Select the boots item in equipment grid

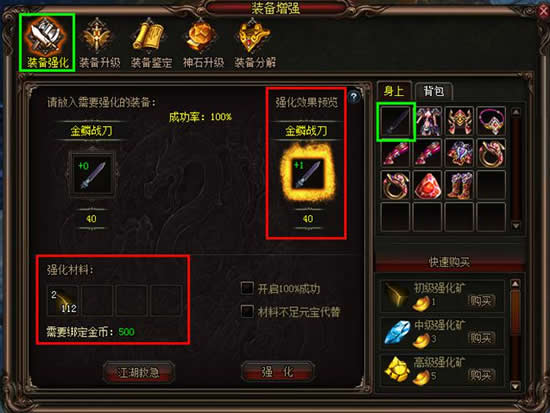tap(459, 185)
